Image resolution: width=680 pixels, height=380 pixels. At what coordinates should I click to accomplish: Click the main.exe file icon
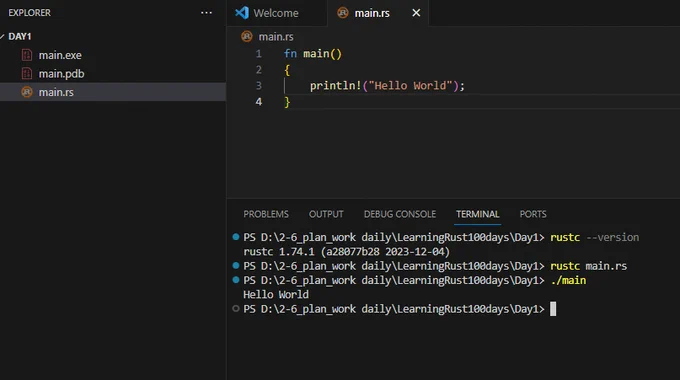pyautogui.click(x=27, y=55)
